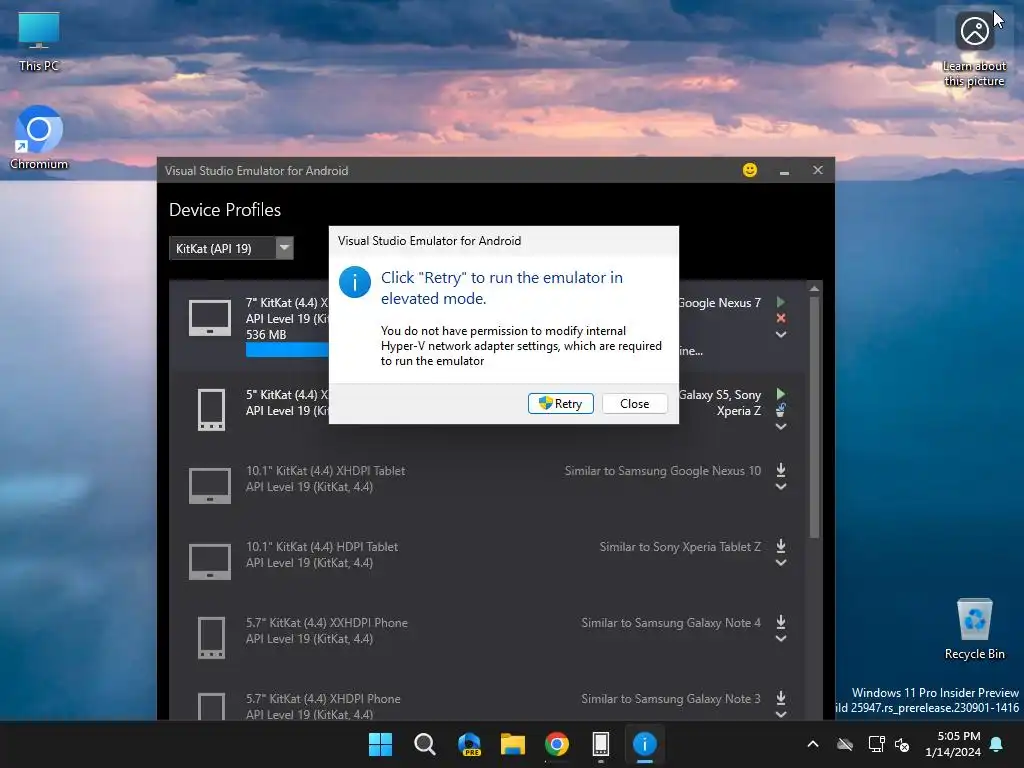Screen dimensions: 1024x768
Task: Select the 5.7" XXHDPI Phone device thumbnail
Action: [211, 637]
